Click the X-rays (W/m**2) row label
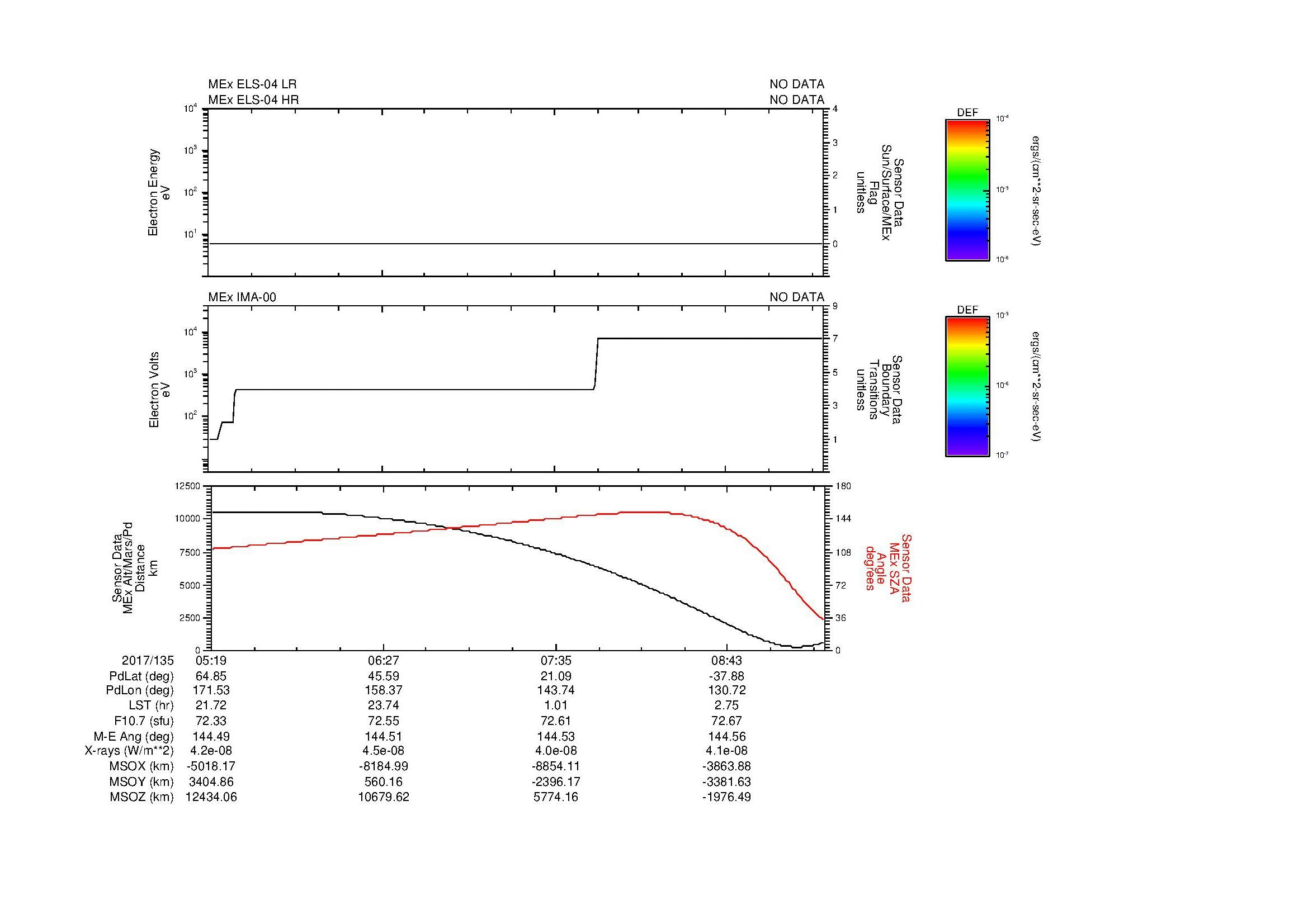The height and width of the screenshot is (924, 1308). point(129,751)
